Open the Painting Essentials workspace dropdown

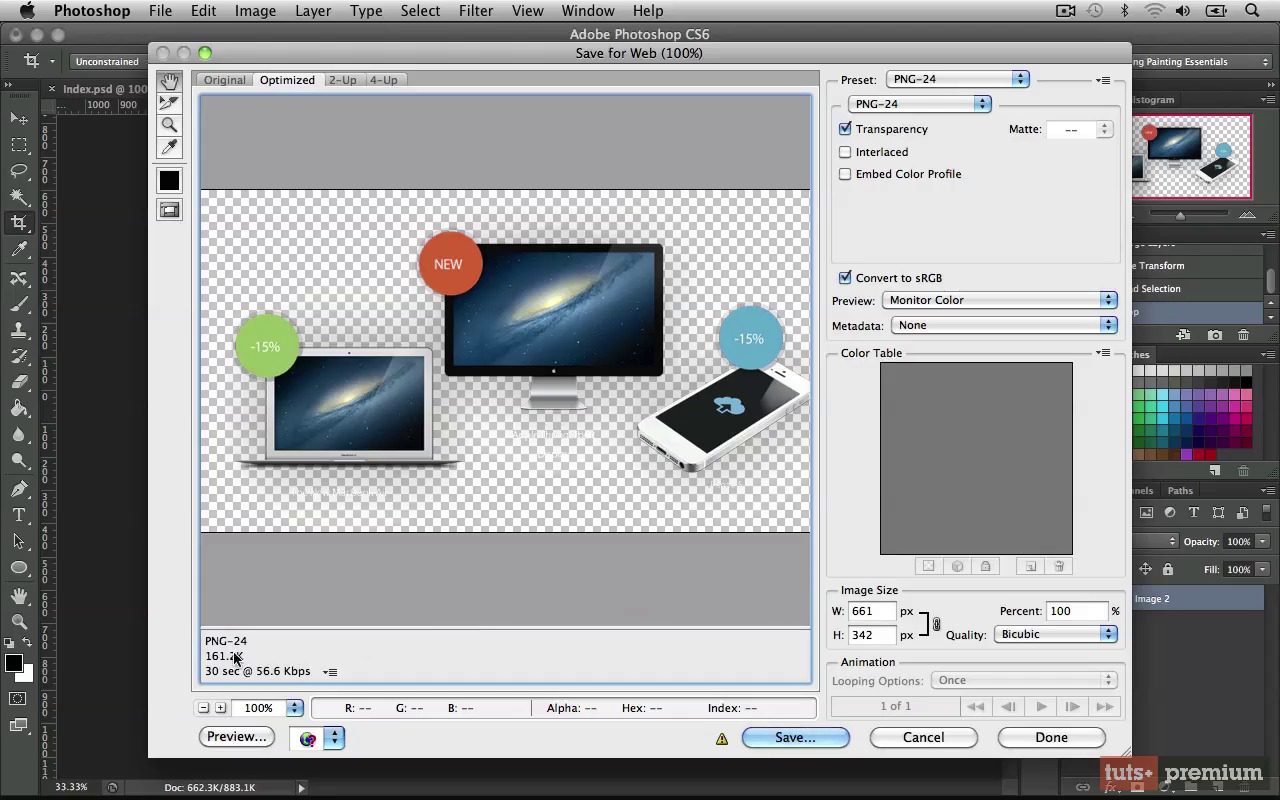tap(1201, 62)
